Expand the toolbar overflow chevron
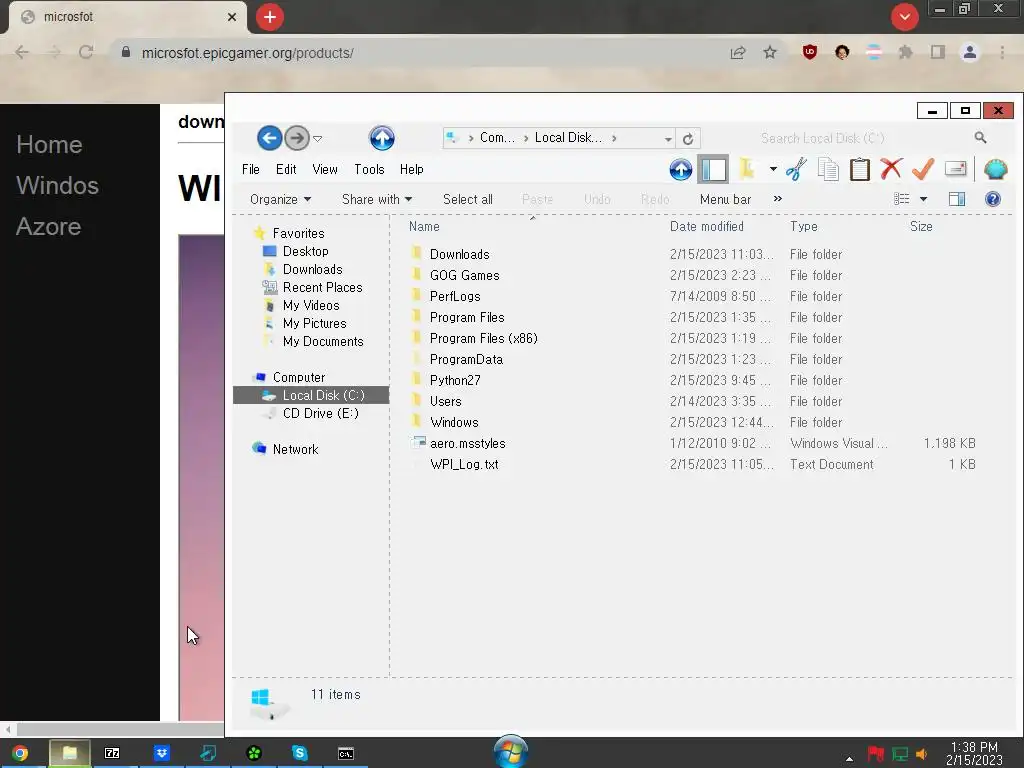Screen dimensions: 1024x768 [x=777, y=199]
